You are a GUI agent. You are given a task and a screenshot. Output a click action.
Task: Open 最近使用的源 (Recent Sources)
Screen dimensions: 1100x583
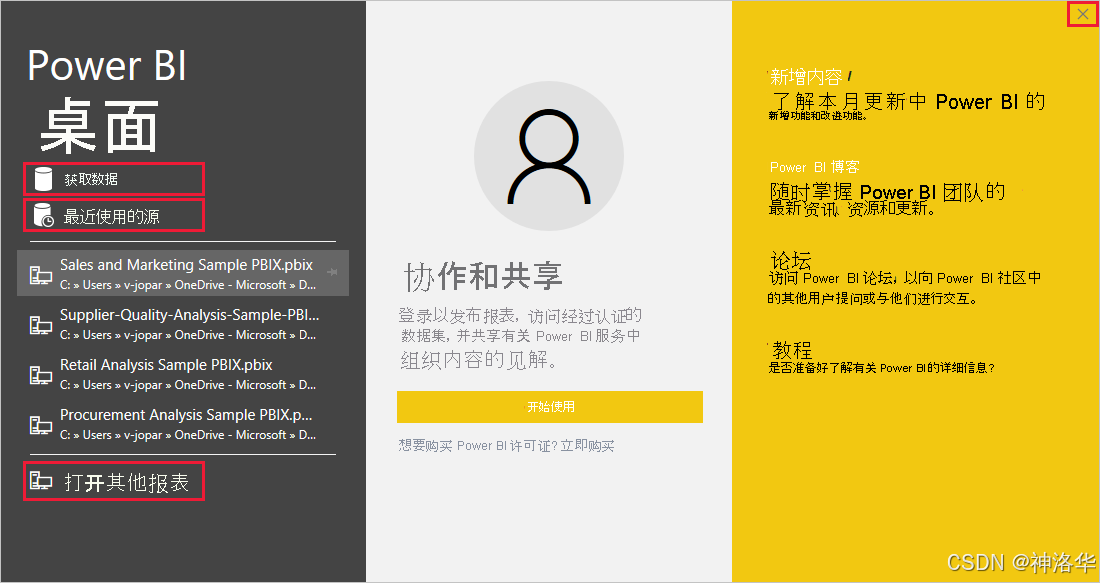tap(114, 215)
